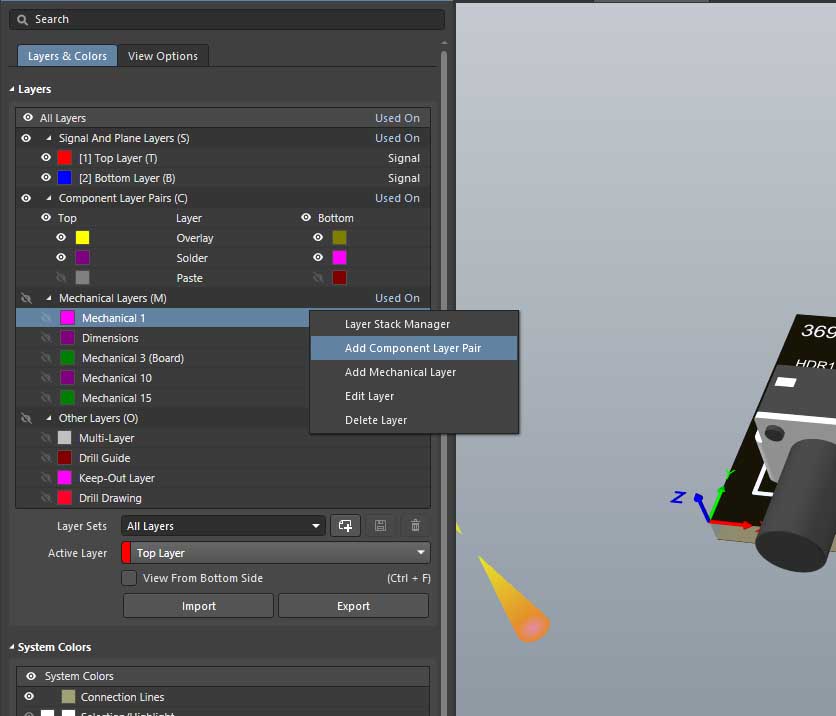Click the yellow Top Overlay color swatch

point(82,238)
